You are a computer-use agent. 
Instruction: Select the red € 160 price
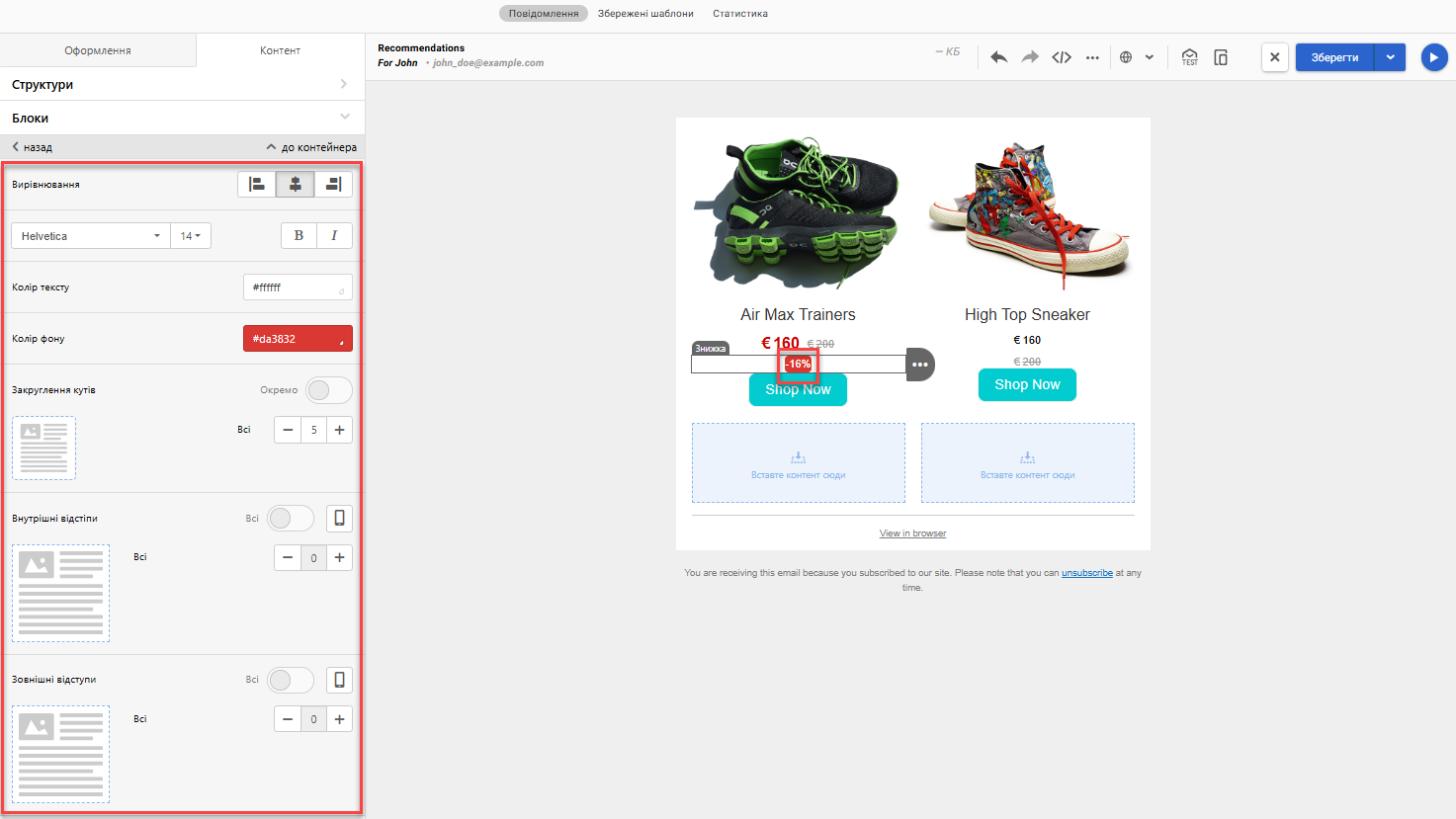click(780, 343)
